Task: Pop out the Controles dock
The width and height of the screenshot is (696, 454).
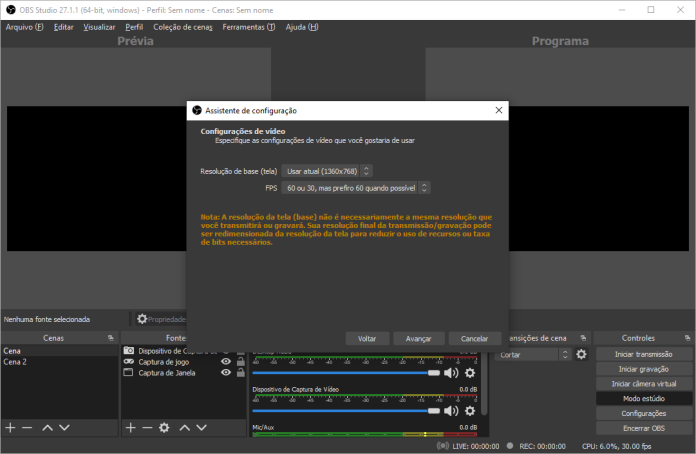Action: pyautogui.click(x=688, y=338)
